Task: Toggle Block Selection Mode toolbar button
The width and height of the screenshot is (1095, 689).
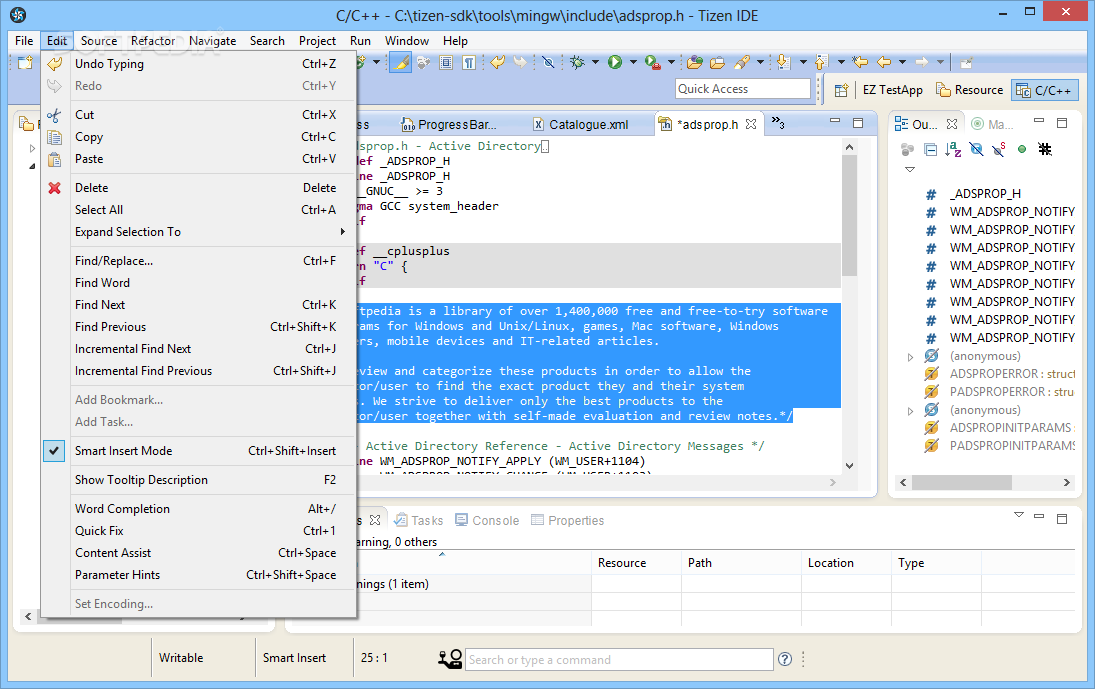Action: point(446,63)
